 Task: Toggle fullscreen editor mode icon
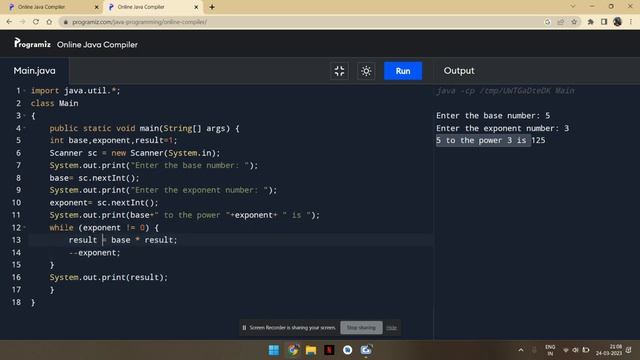tap(339, 71)
